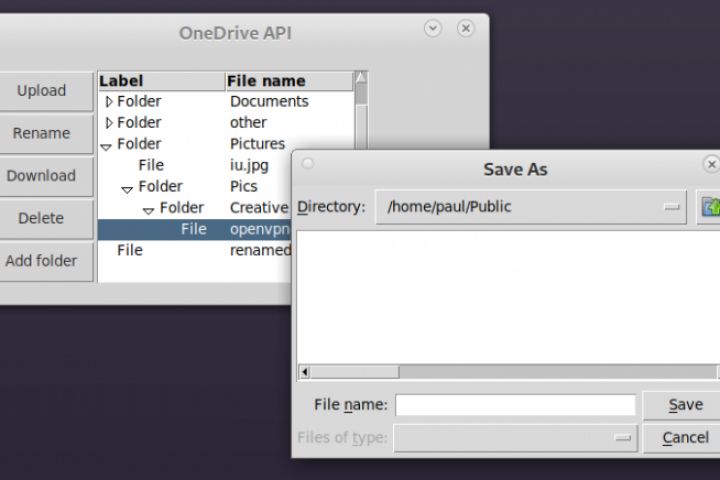Click the file list scroll left arrow
The width and height of the screenshot is (720, 480).
(304, 372)
